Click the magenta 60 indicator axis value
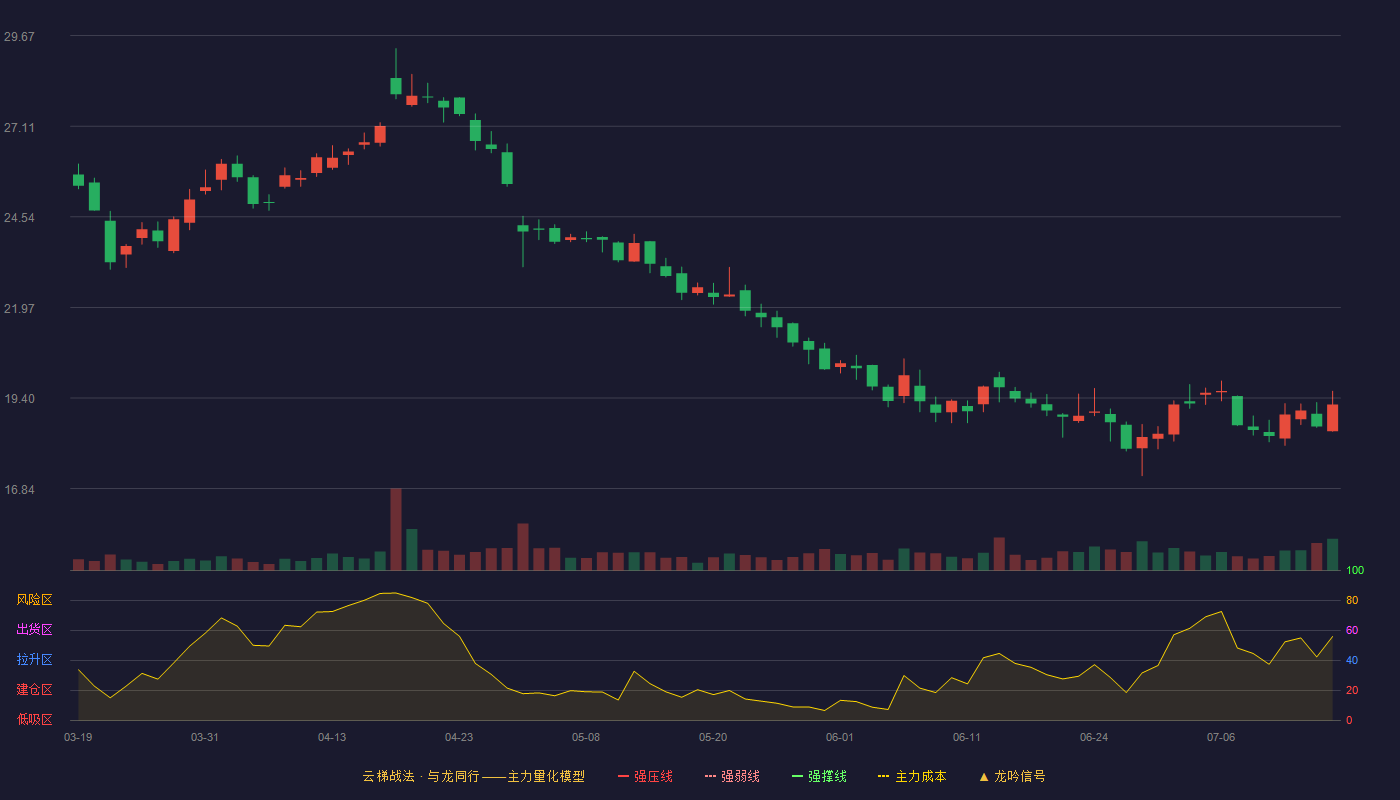This screenshot has height=800, width=1400. [x=1352, y=630]
